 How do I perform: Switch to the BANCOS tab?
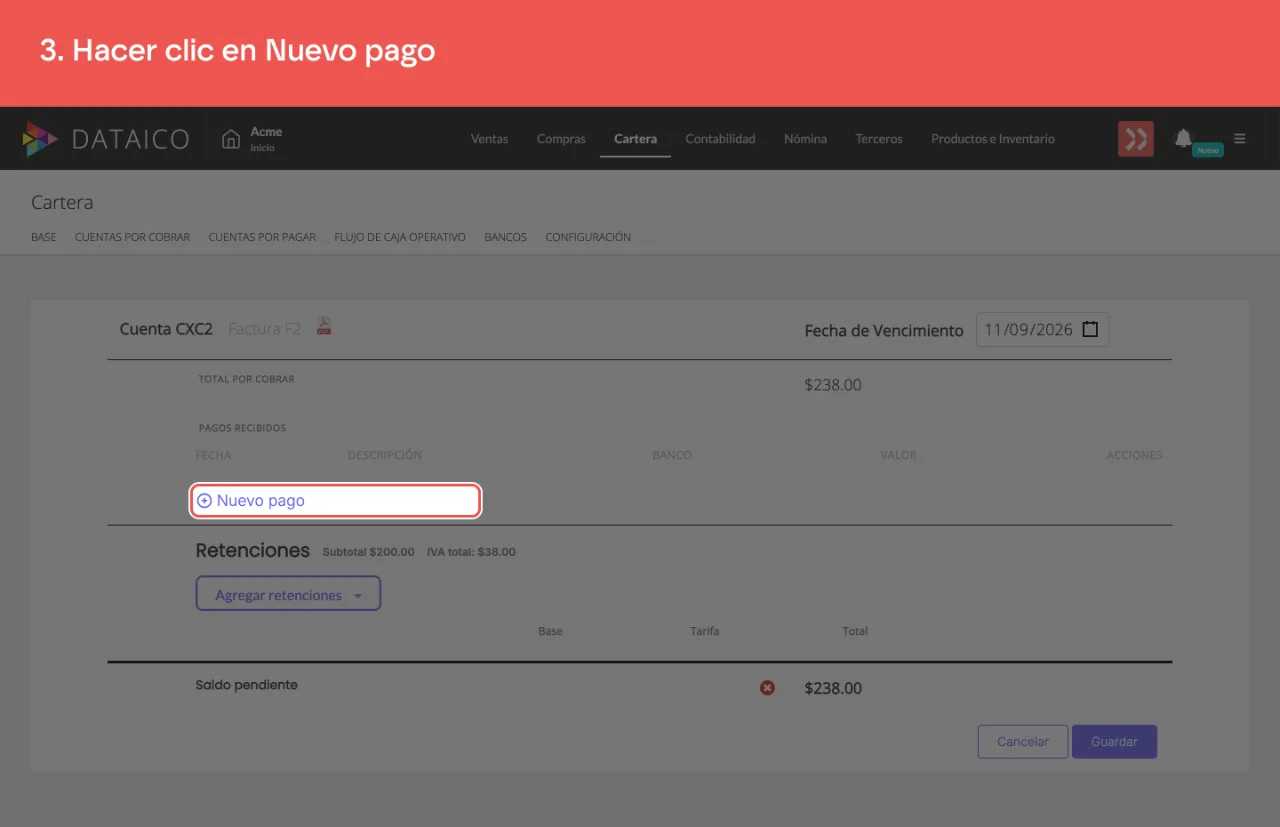(505, 238)
